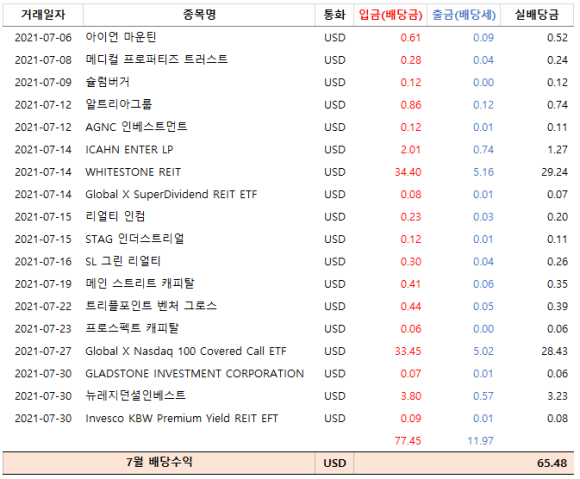Click the date 2021-07-23
The width and height of the screenshot is (580, 479).
tap(43, 329)
